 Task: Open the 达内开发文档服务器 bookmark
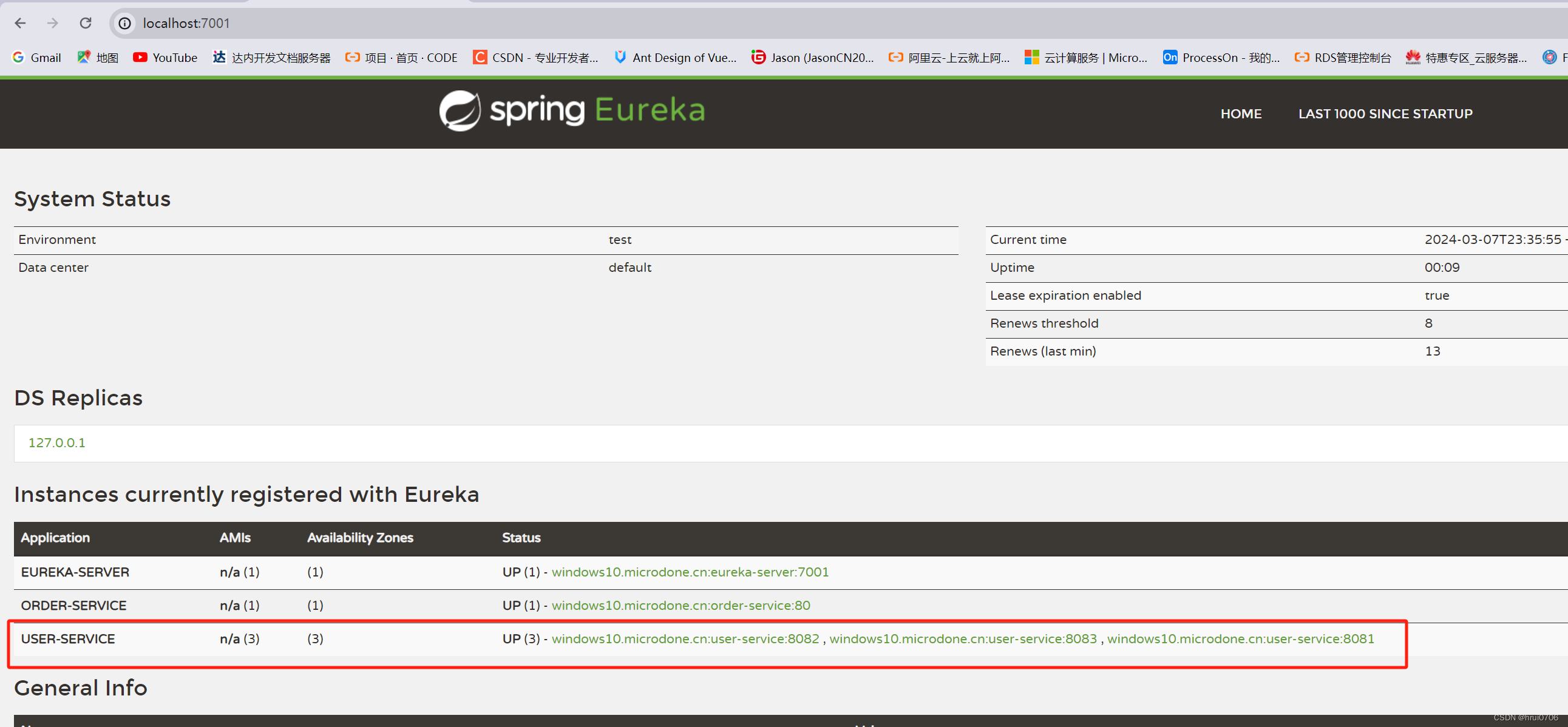[271, 57]
